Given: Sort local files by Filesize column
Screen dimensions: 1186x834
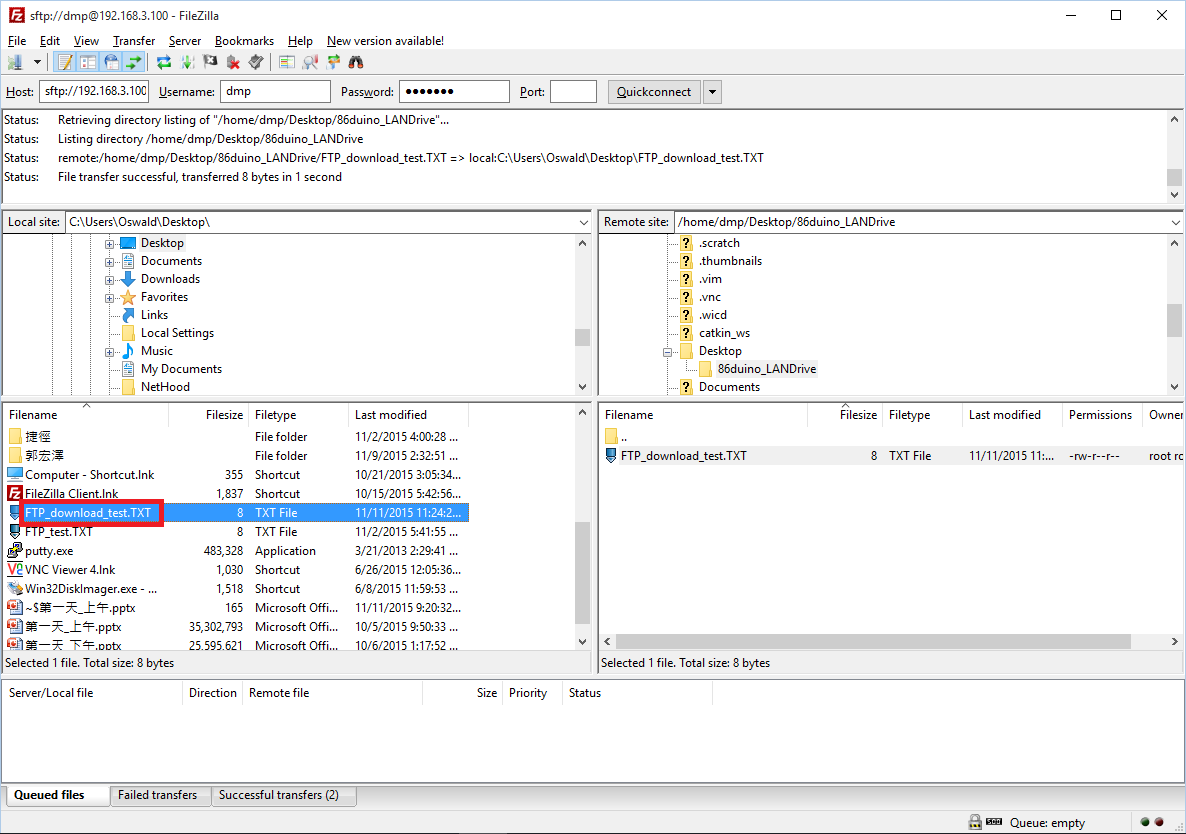Looking at the screenshot, I should (209, 415).
